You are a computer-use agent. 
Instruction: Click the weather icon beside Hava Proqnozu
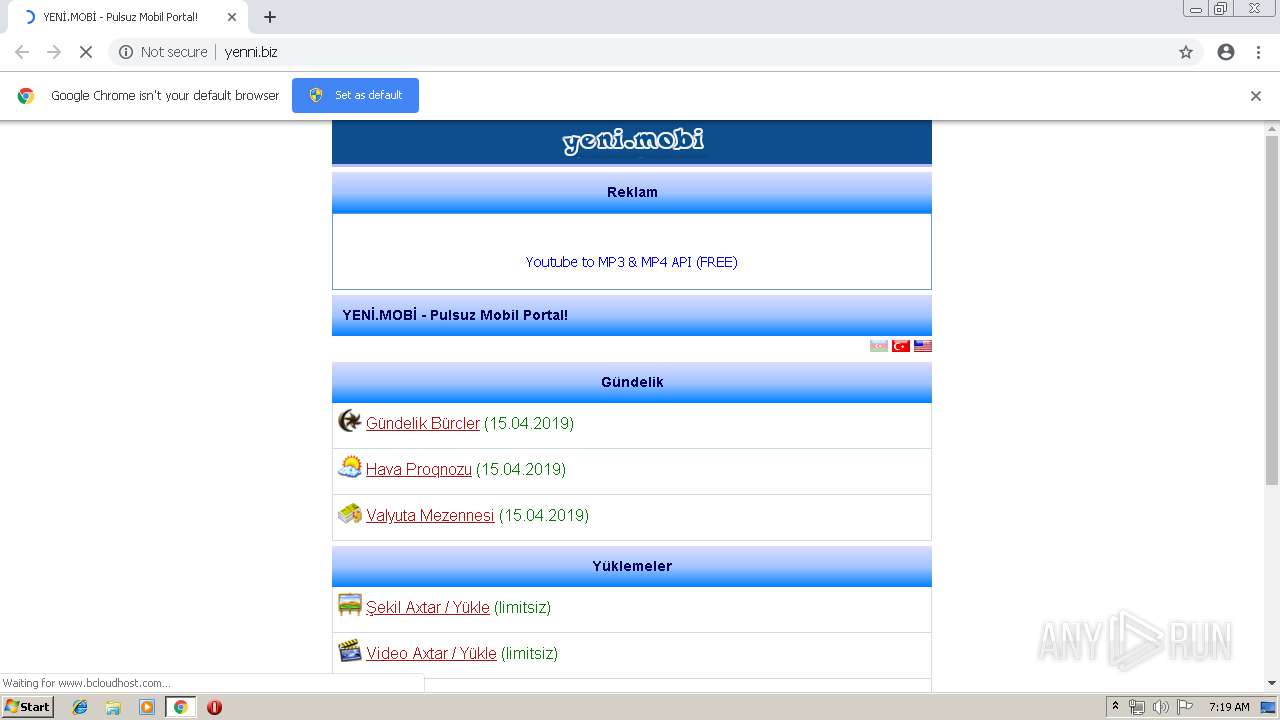[349, 467]
